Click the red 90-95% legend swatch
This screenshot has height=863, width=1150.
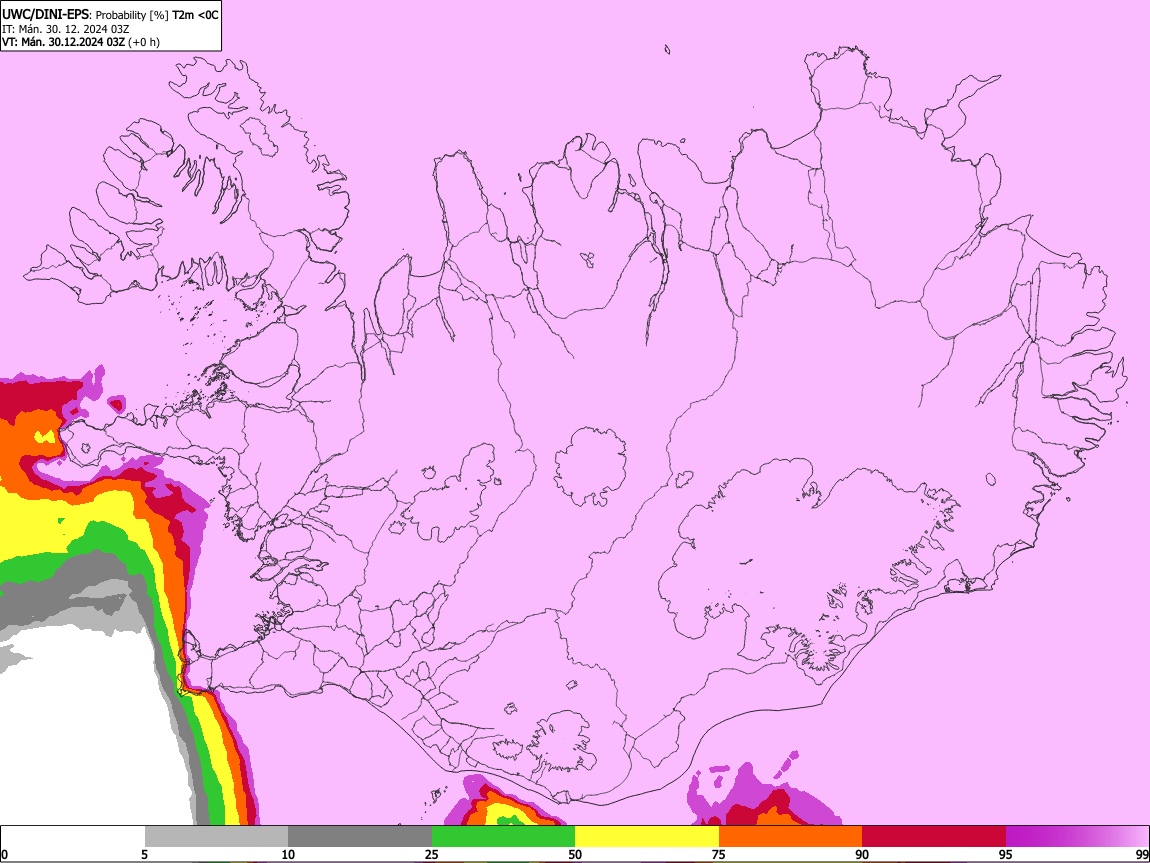pos(934,837)
